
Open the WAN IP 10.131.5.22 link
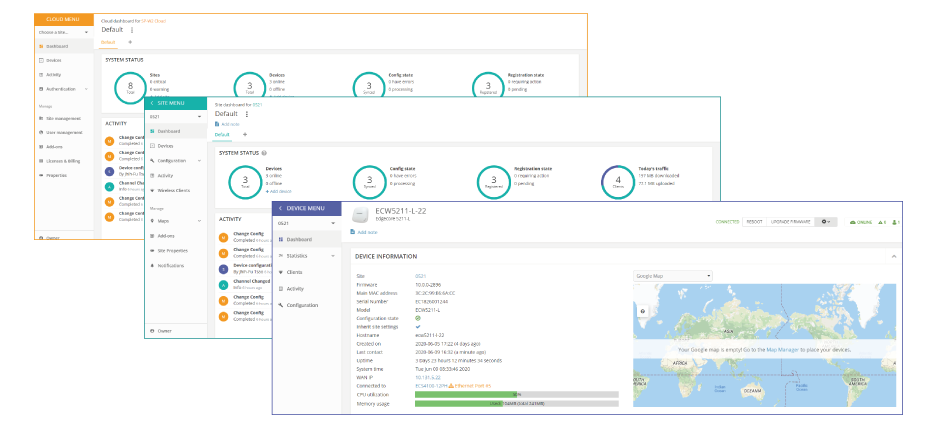(427, 377)
